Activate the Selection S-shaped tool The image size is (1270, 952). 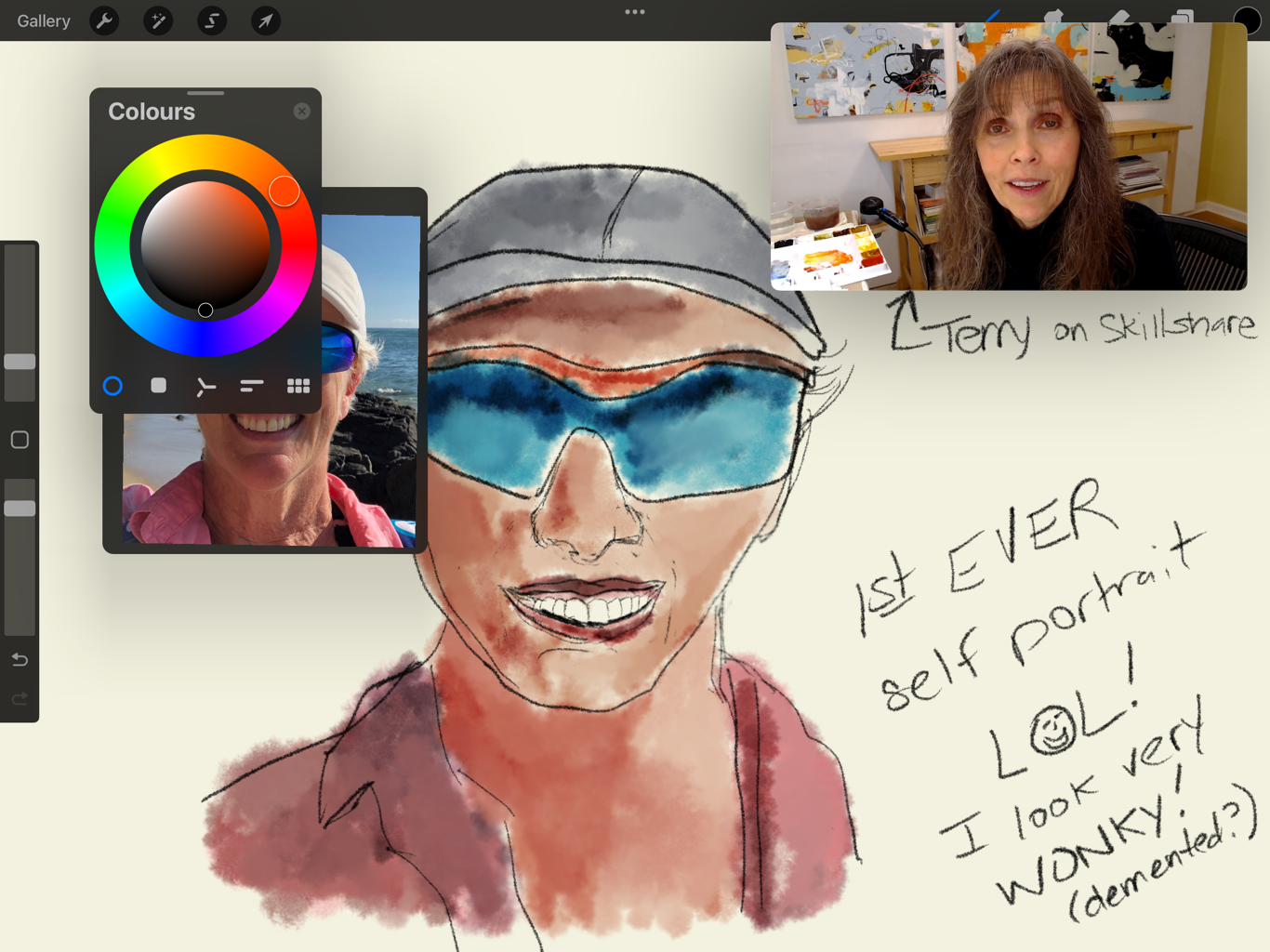(212, 20)
